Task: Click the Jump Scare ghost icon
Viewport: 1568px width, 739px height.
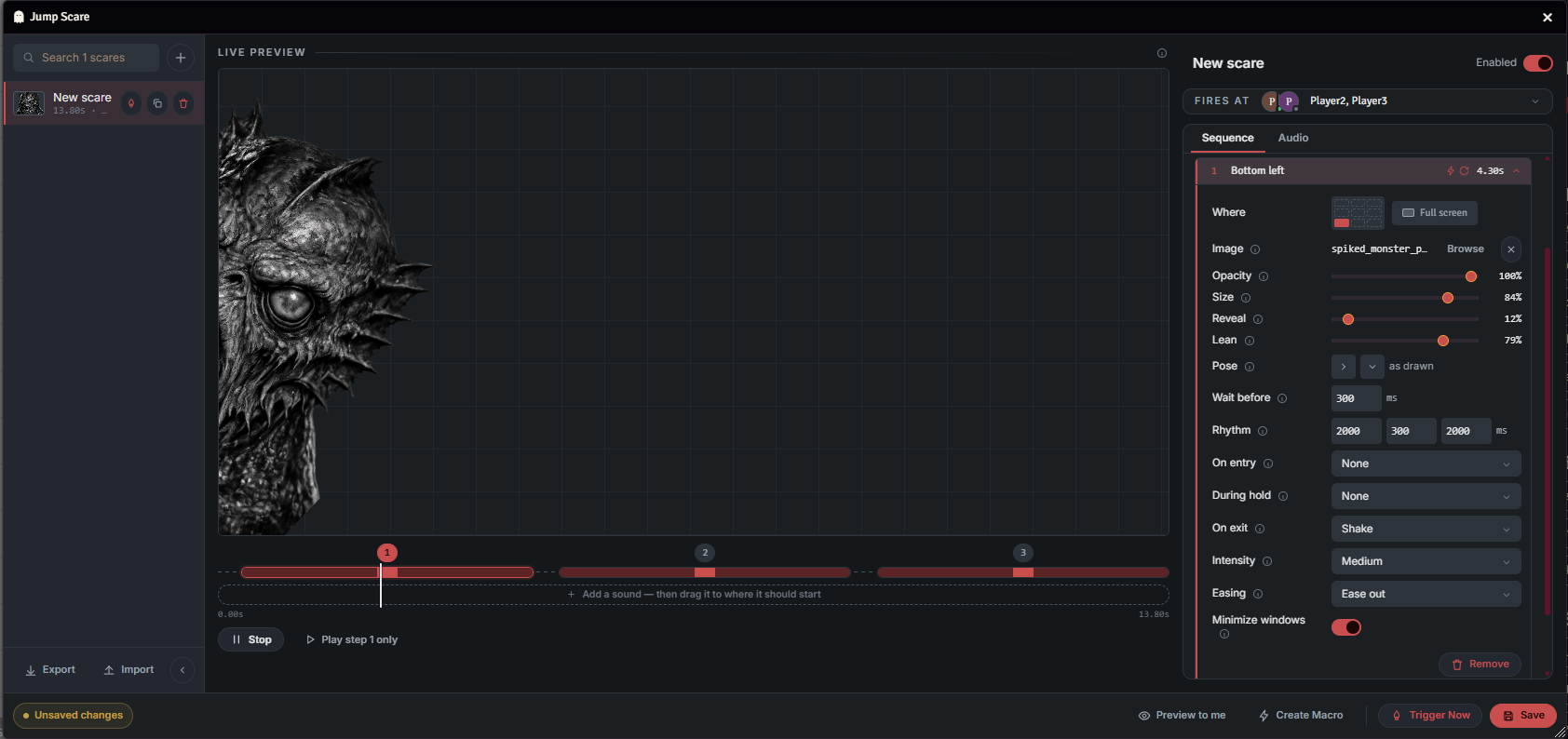Action: tap(19, 17)
